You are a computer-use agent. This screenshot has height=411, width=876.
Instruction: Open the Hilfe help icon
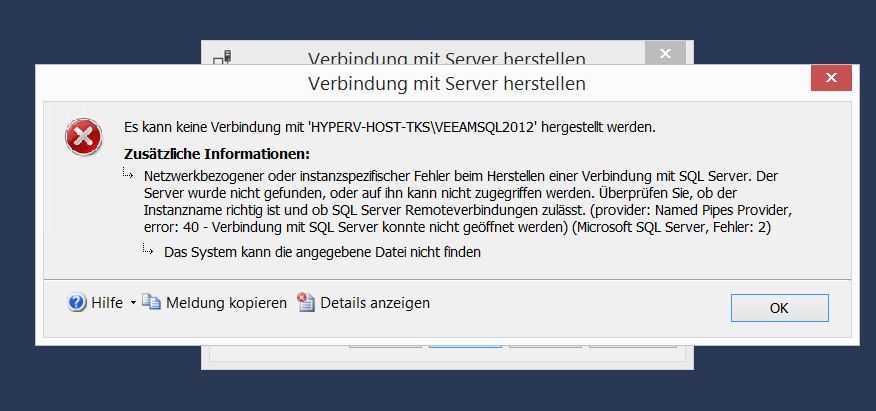coord(77,303)
